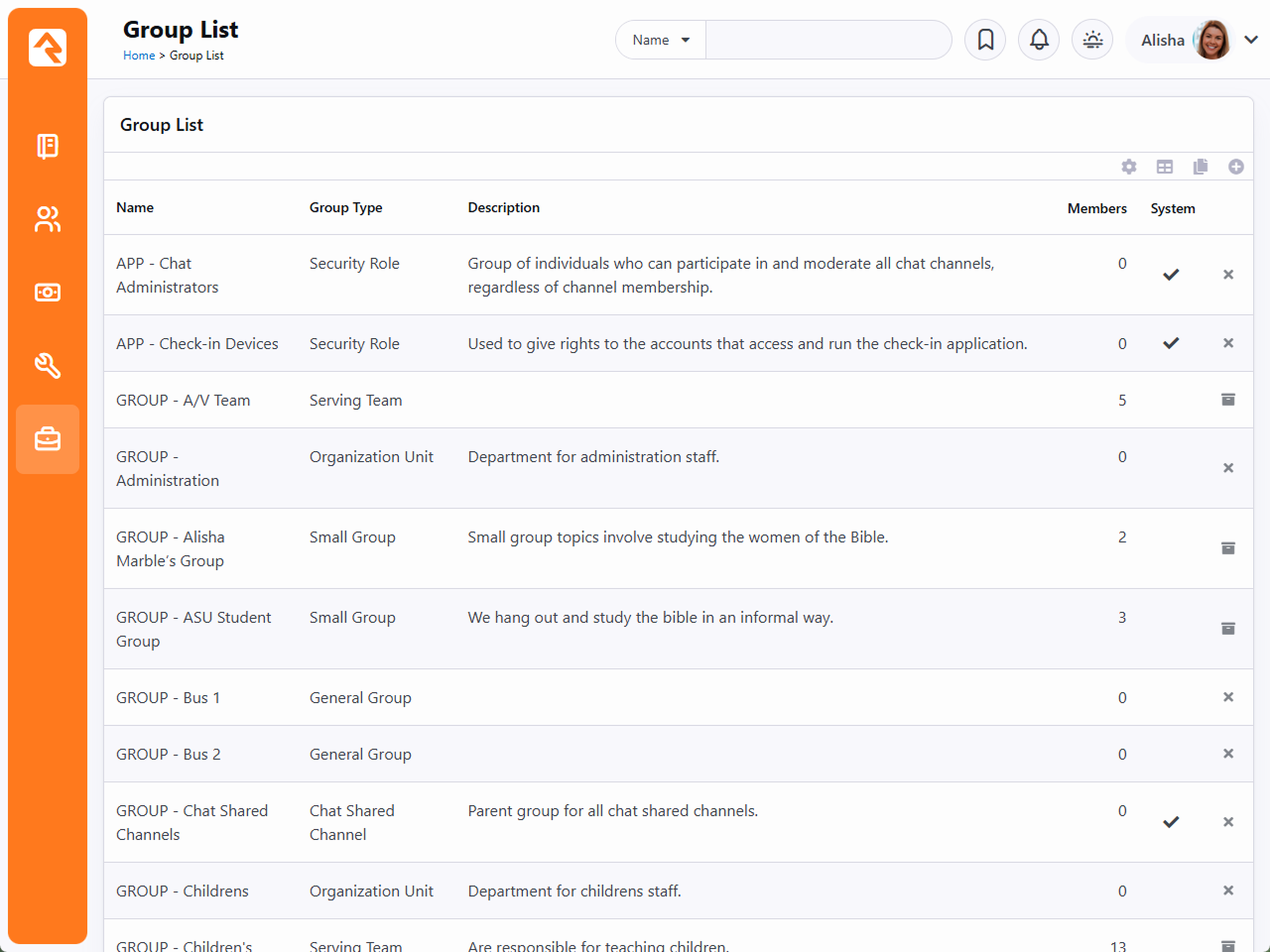Sort by the Members column header

pos(1096,208)
